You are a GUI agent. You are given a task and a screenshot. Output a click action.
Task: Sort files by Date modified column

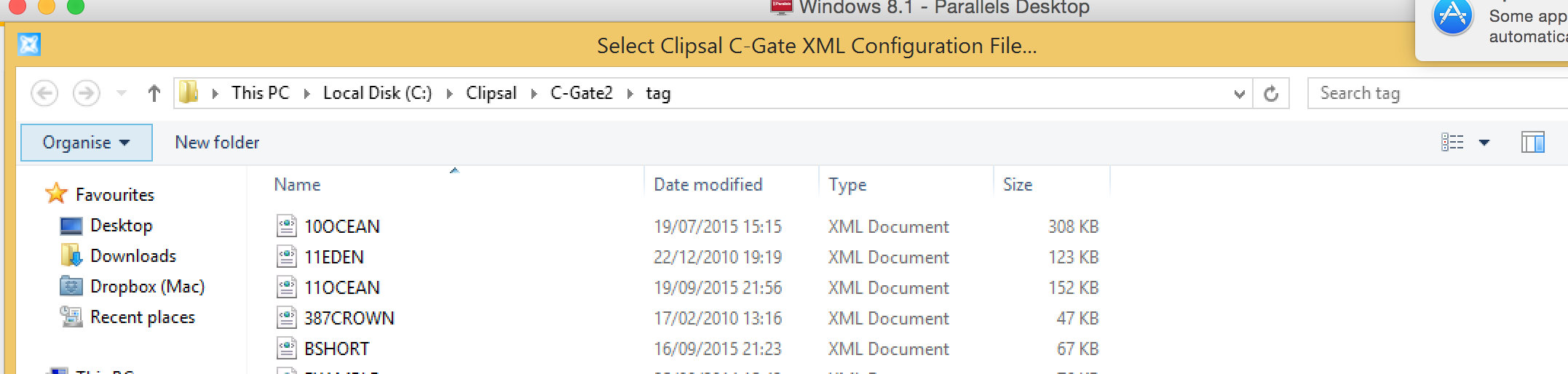pyautogui.click(x=708, y=185)
